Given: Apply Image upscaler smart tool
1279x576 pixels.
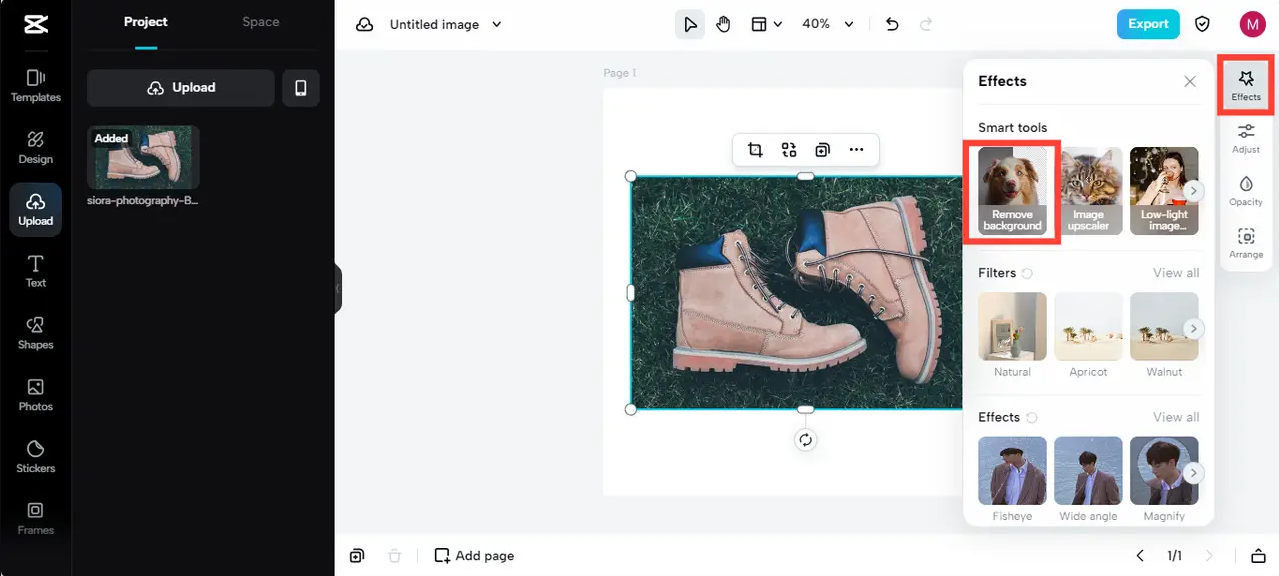Looking at the screenshot, I should pyautogui.click(x=1088, y=191).
